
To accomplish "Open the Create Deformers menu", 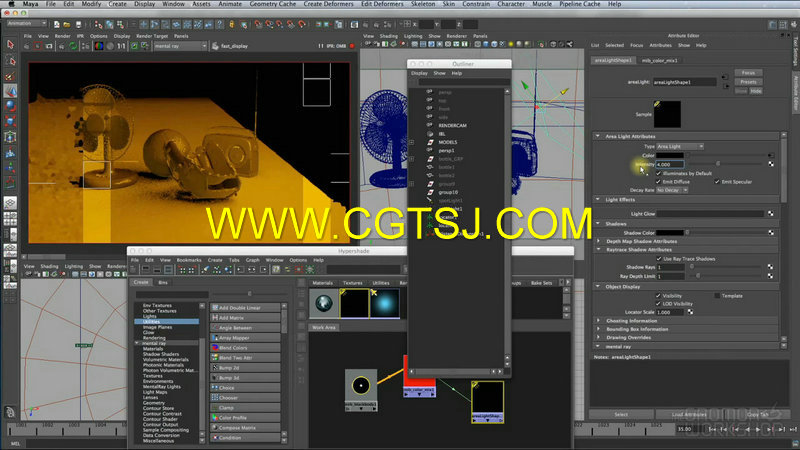I will (x=328, y=4).
